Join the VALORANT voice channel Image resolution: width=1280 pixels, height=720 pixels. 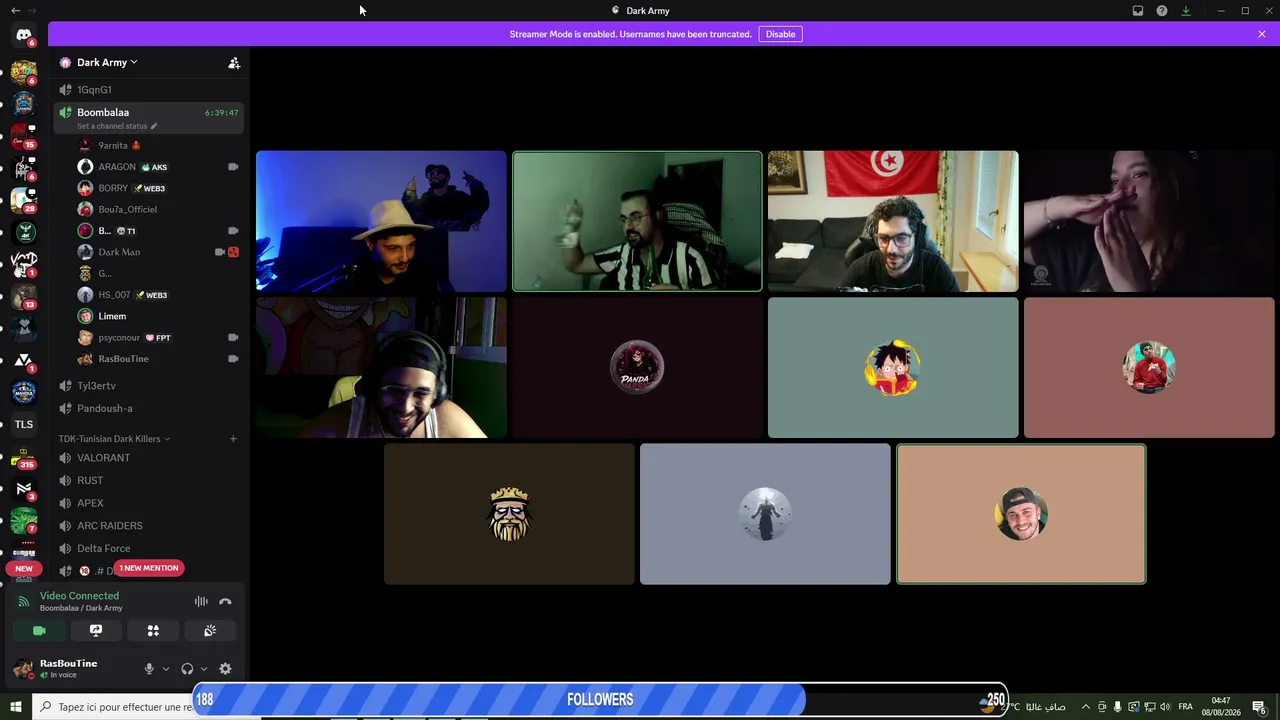149,458
